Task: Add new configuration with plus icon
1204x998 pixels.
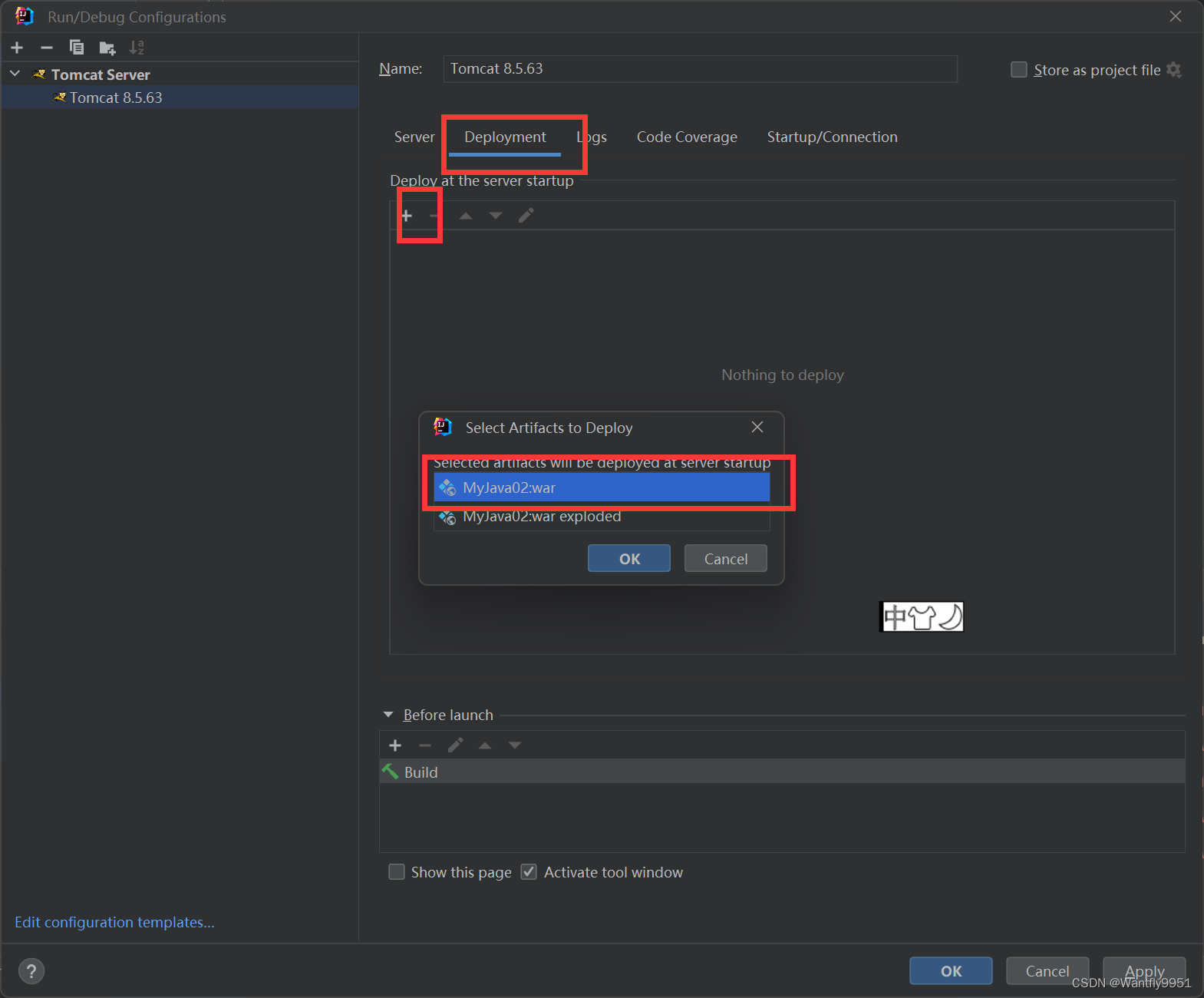Action: point(17,48)
